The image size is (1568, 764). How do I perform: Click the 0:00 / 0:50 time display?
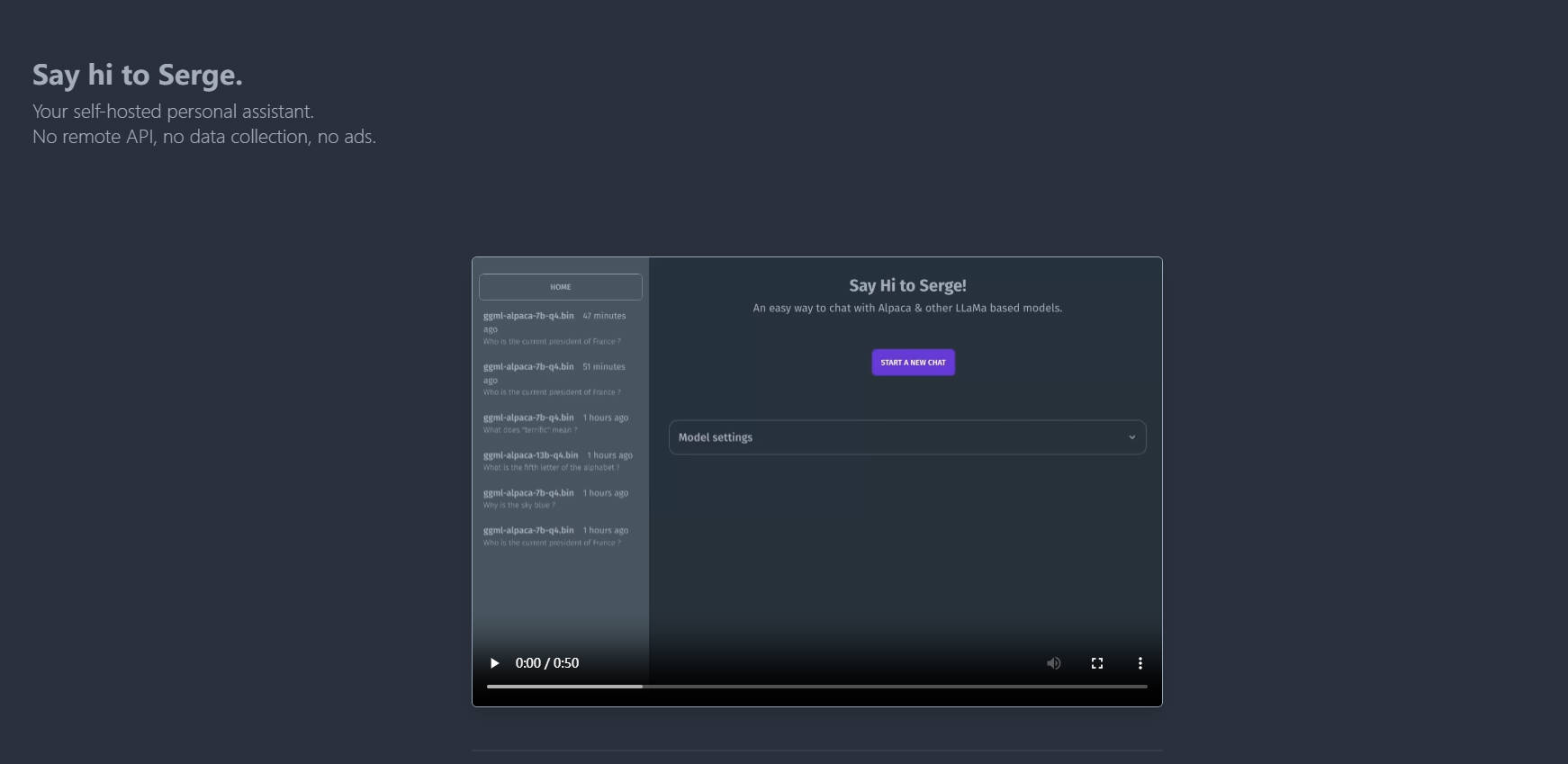coord(546,663)
